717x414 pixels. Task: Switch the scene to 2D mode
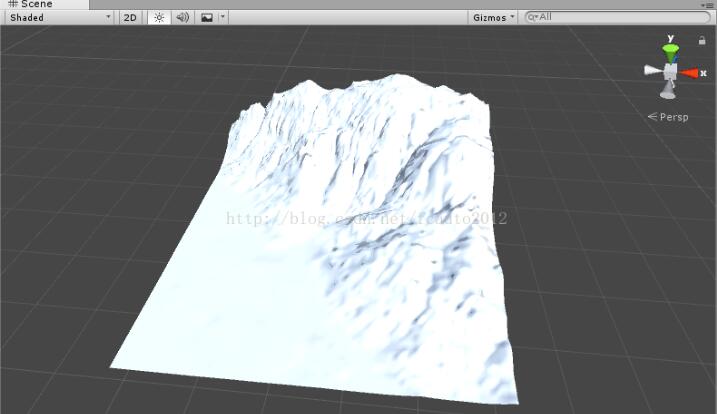pos(130,17)
